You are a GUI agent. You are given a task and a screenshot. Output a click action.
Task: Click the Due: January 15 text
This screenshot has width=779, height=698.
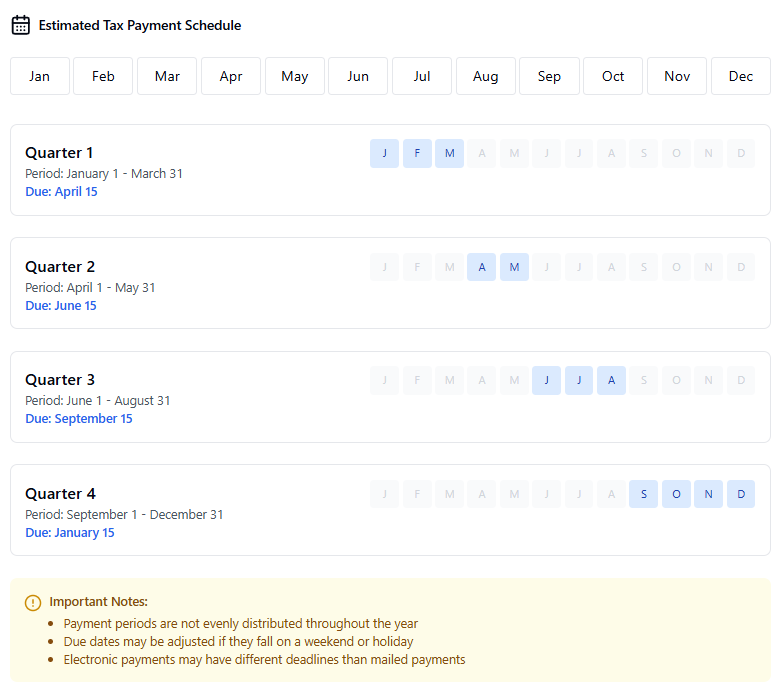click(70, 533)
